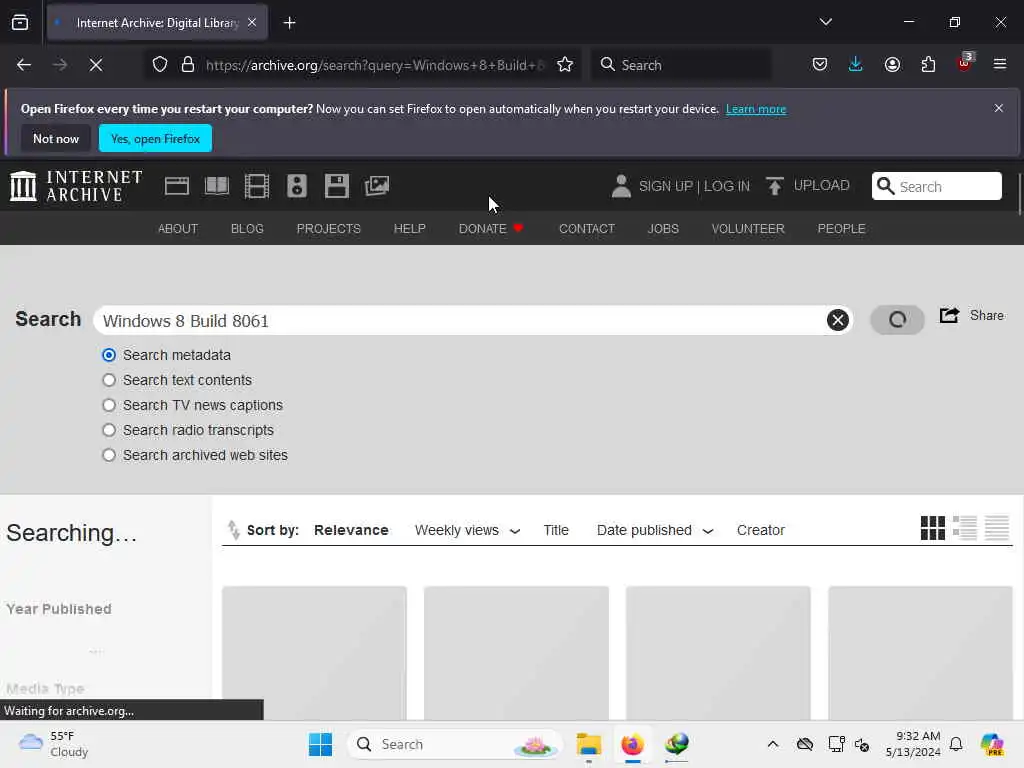This screenshot has width=1024, height=768.
Task: Open the uBlock Origin extension icon
Action: (x=965, y=63)
